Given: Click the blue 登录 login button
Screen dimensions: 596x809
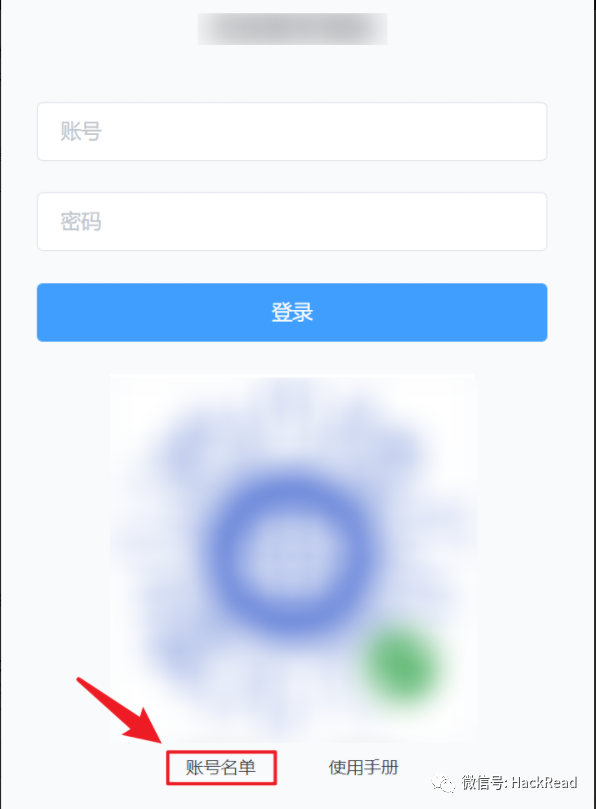Looking at the screenshot, I should (292, 312).
